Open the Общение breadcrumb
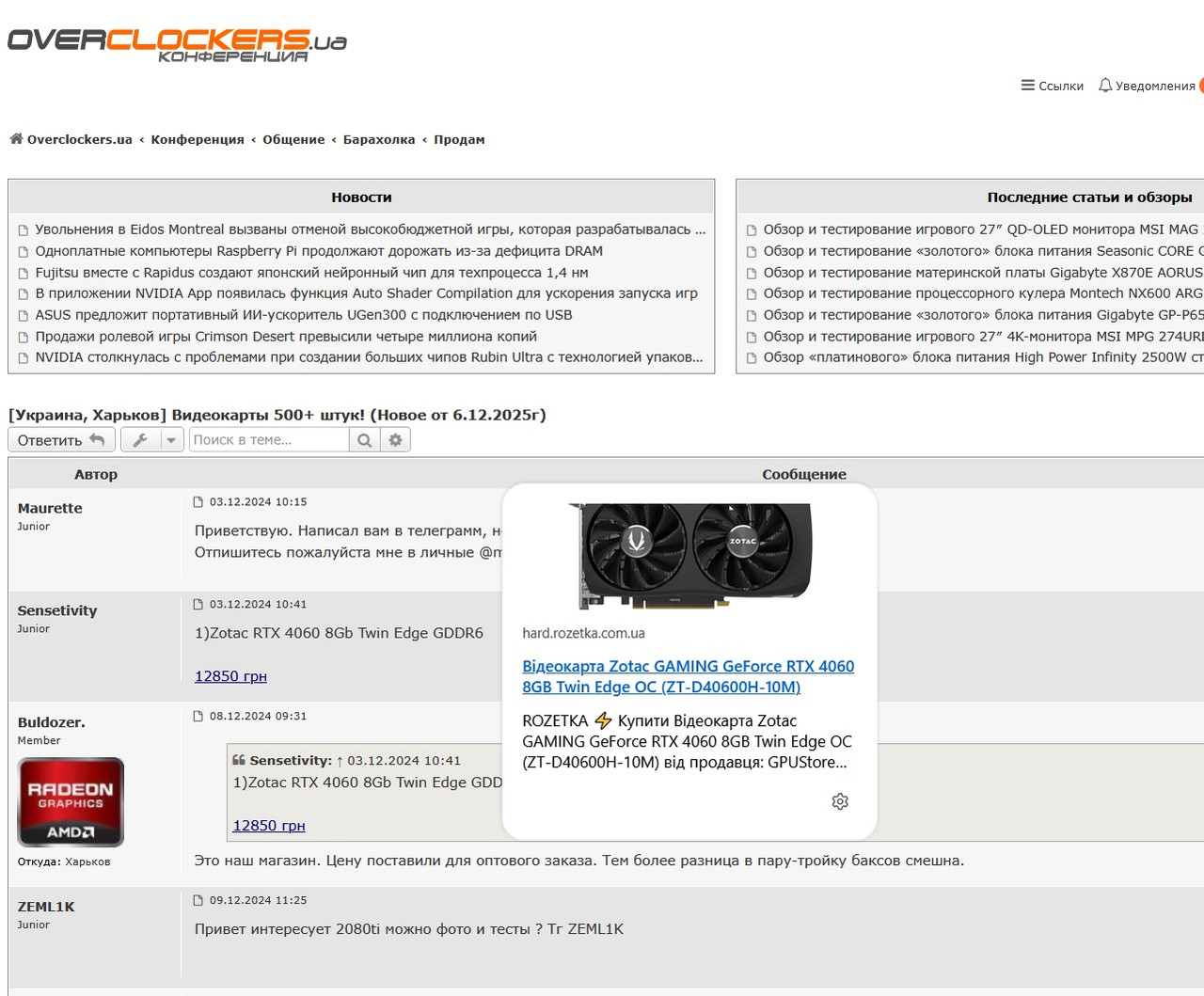This screenshot has width=1204, height=996. 293,139
